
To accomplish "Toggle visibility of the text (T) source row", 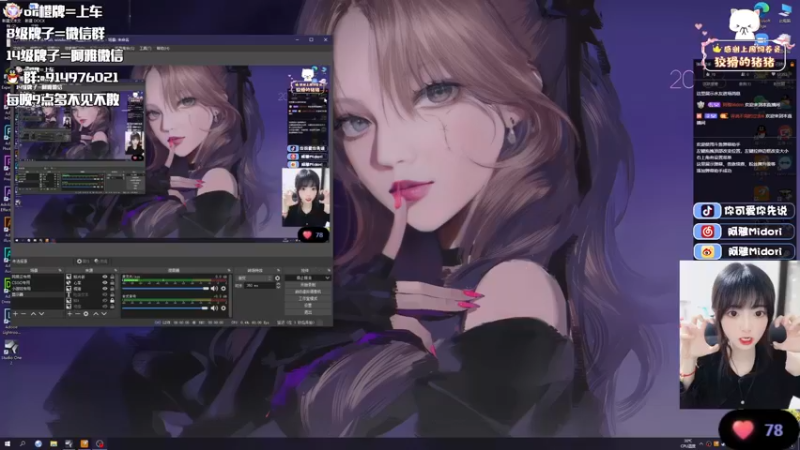I will 105,294.
